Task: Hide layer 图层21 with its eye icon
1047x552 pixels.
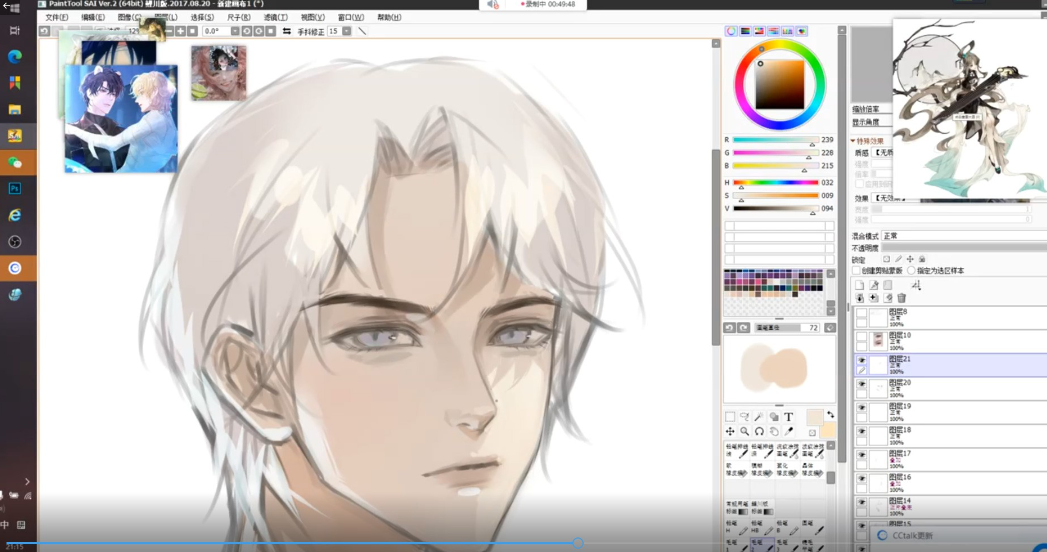Action: (861, 360)
